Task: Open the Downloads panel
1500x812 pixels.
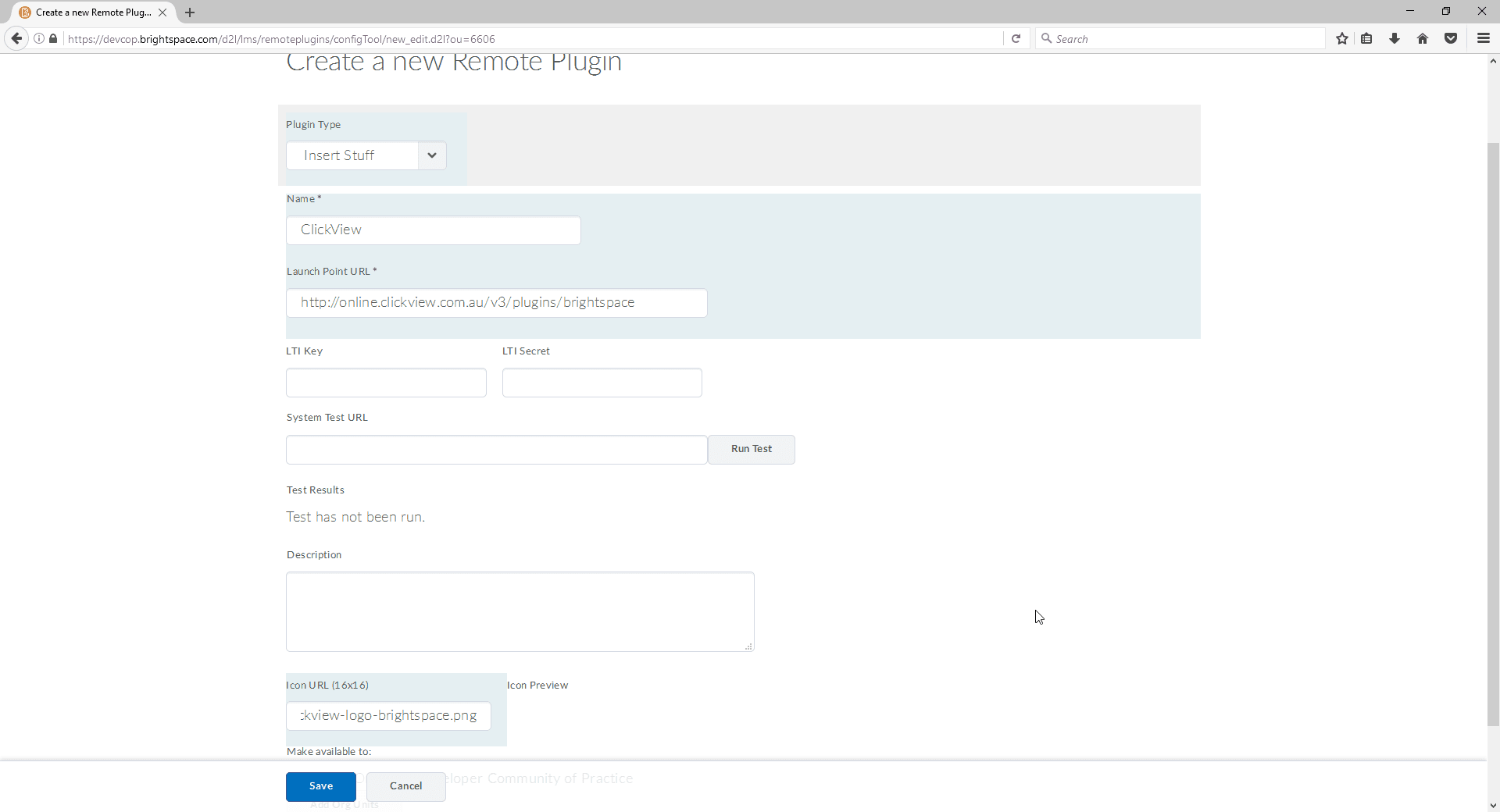Action: tap(1395, 38)
